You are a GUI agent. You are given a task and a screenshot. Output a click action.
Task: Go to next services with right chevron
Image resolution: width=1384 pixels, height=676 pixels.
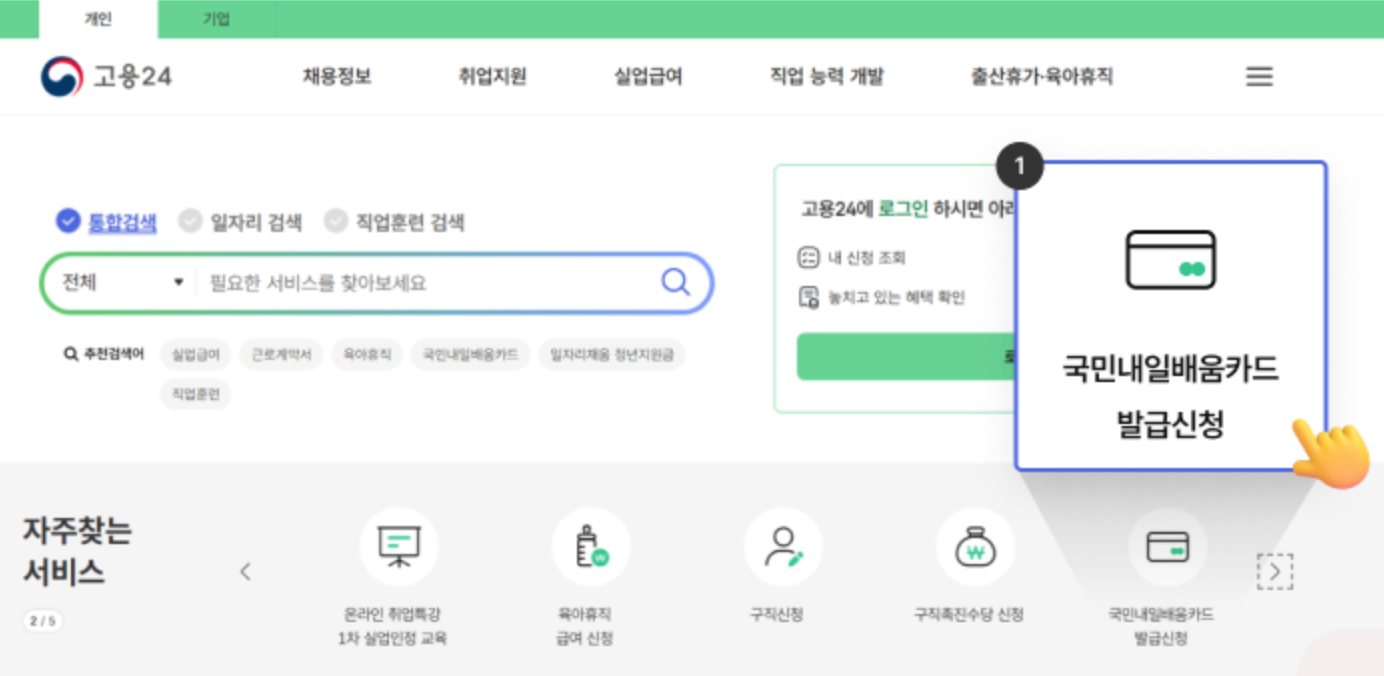pos(1275,571)
